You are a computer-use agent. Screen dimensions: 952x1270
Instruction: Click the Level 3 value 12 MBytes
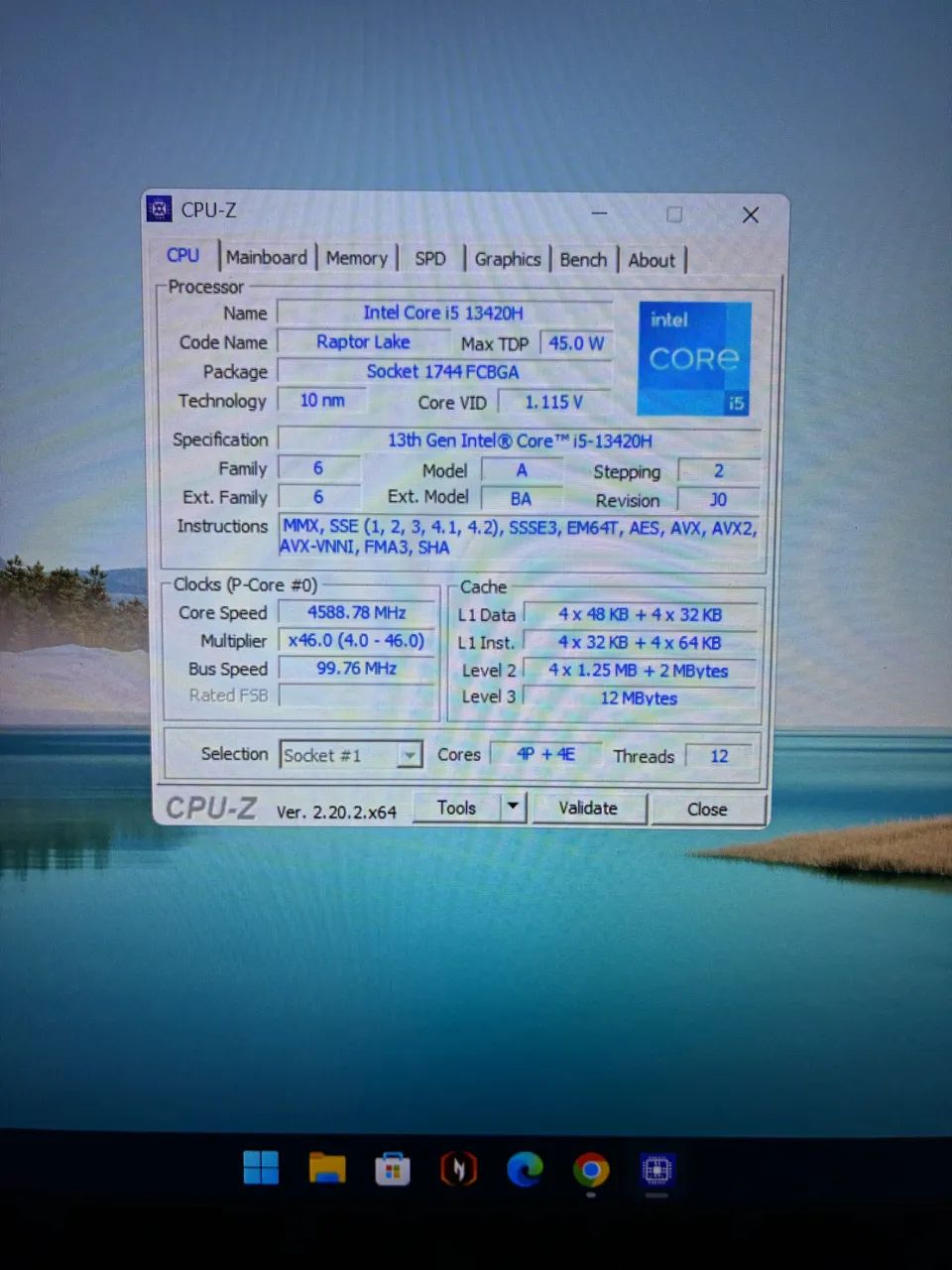[x=641, y=698]
